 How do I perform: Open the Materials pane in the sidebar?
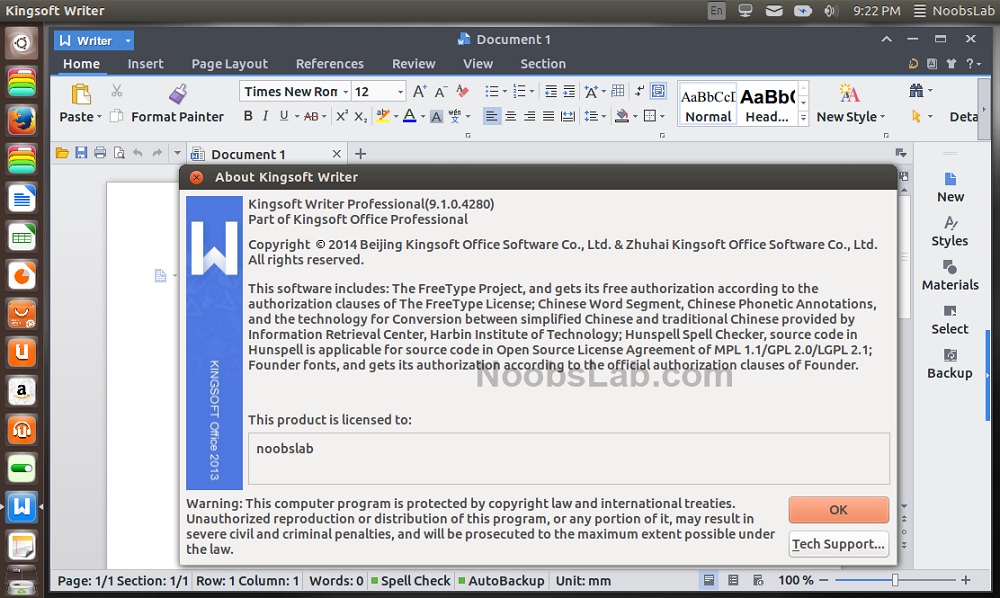[950, 275]
